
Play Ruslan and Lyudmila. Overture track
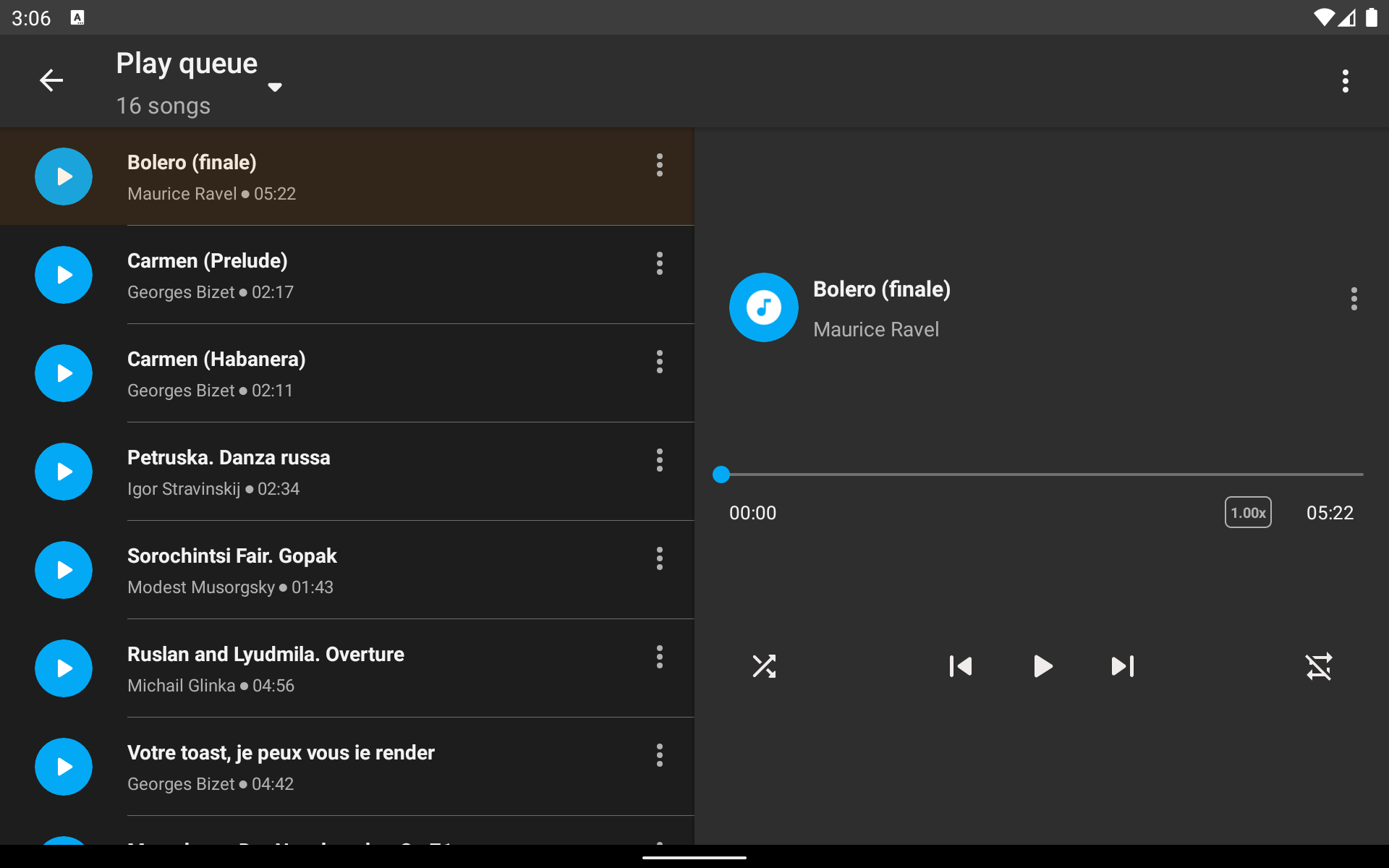(x=64, y=668)
